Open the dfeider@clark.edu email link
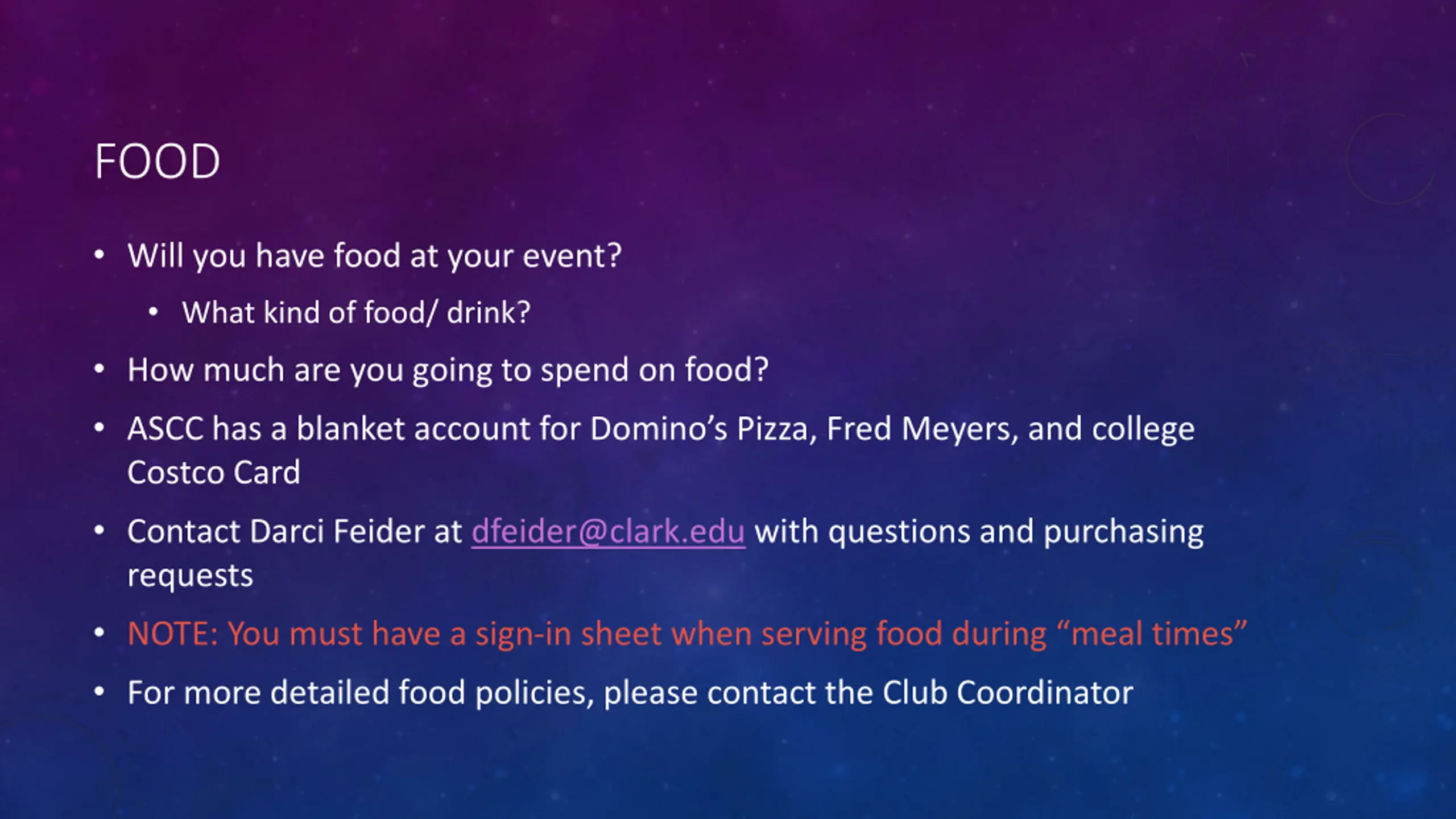The width and height of the screenshot is (1456, 819). 608,532
